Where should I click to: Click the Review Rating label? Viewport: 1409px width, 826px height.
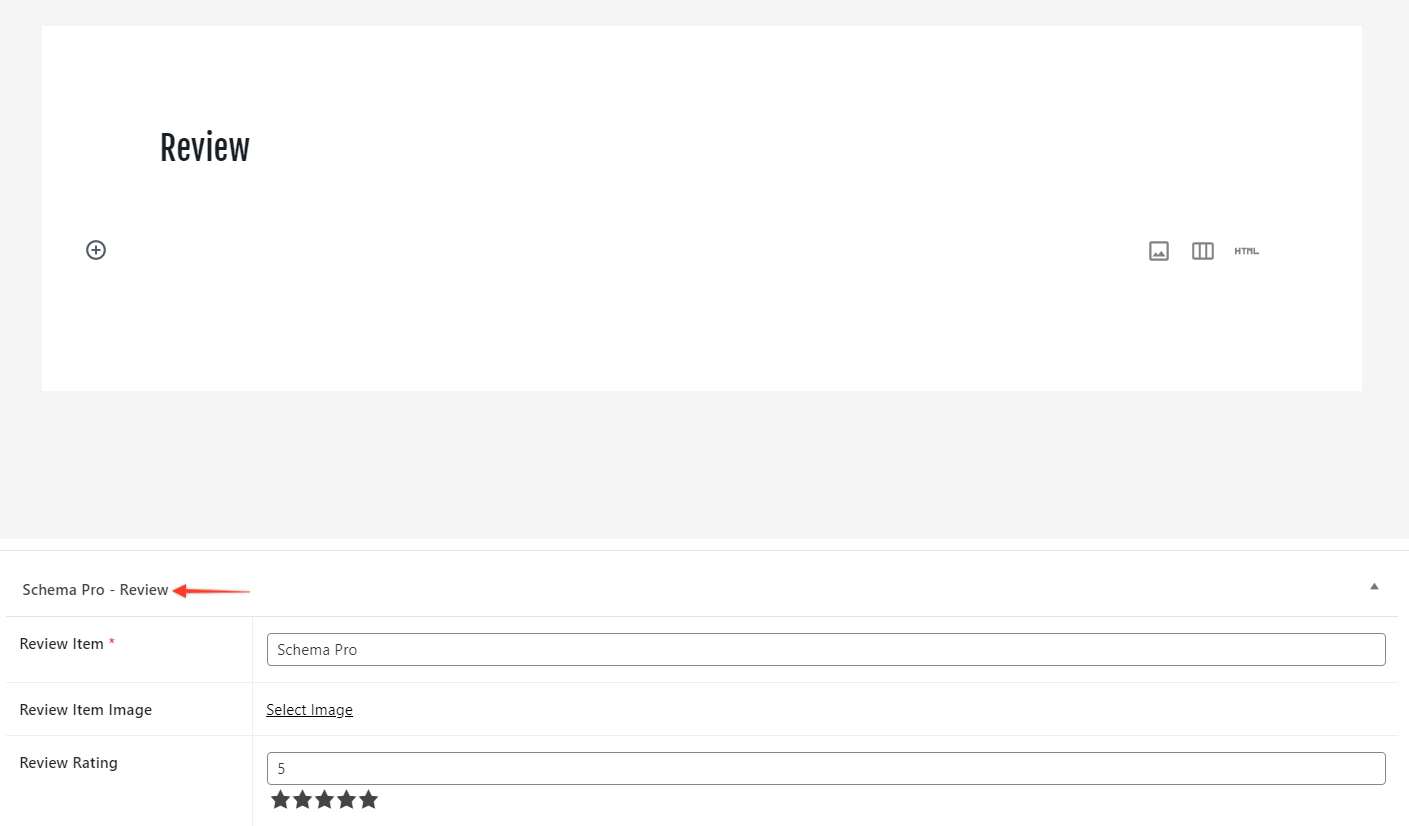(69, 763)
